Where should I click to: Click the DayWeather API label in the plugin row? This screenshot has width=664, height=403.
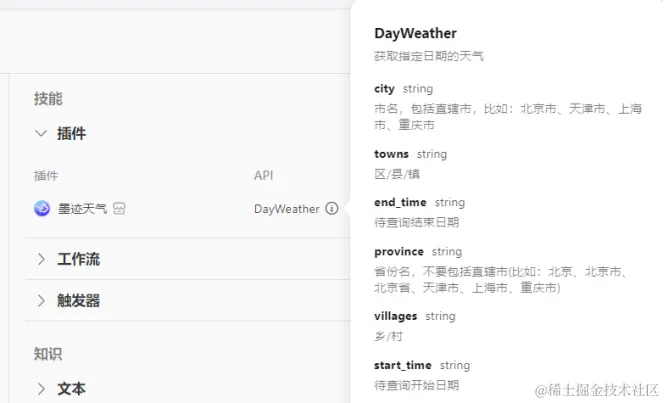point(287,209)
